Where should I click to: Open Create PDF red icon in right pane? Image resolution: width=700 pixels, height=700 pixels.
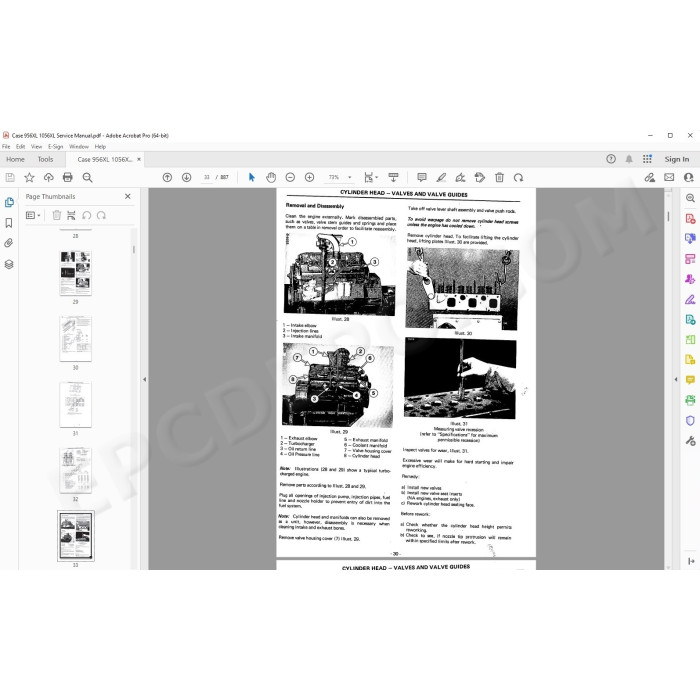(691, 218)
